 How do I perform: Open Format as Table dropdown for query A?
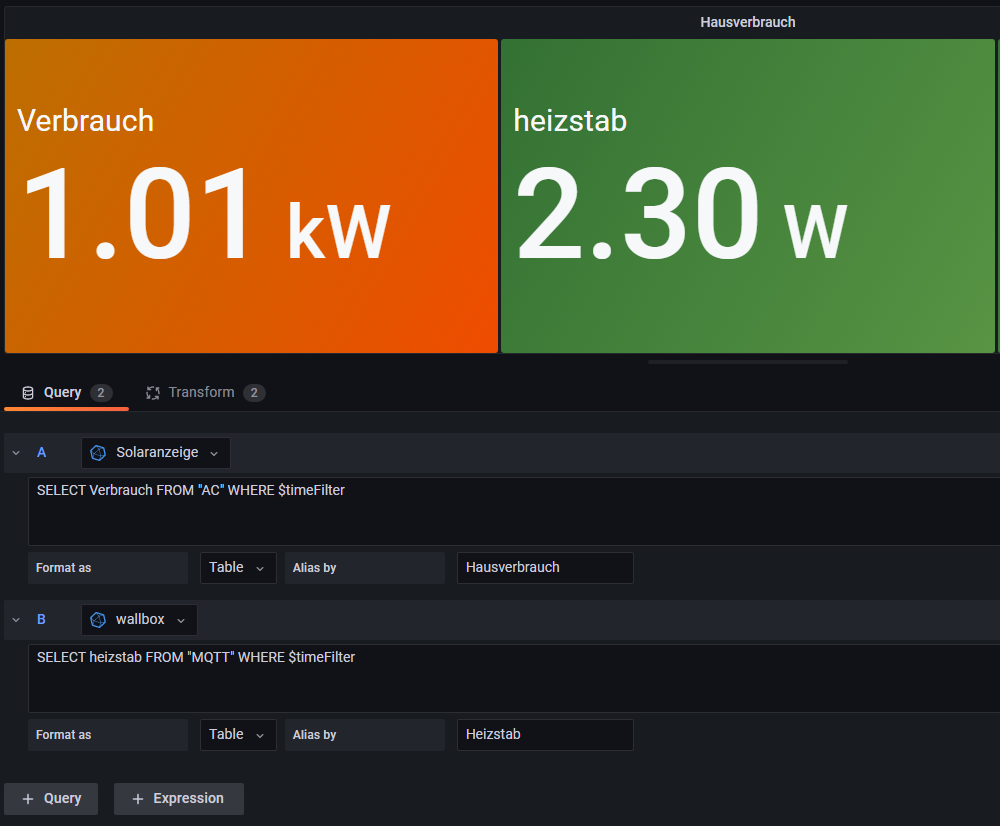[238, 568]
